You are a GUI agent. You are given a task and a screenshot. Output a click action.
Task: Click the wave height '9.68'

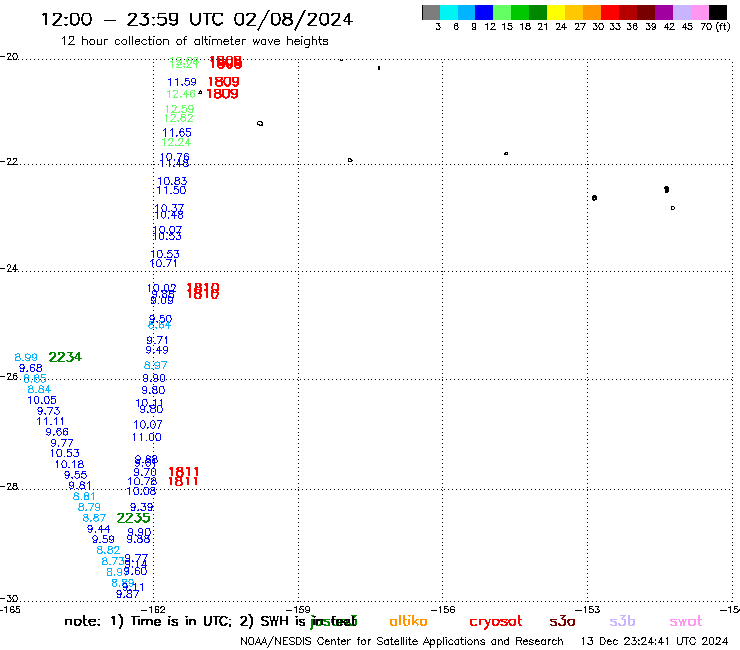31,368
